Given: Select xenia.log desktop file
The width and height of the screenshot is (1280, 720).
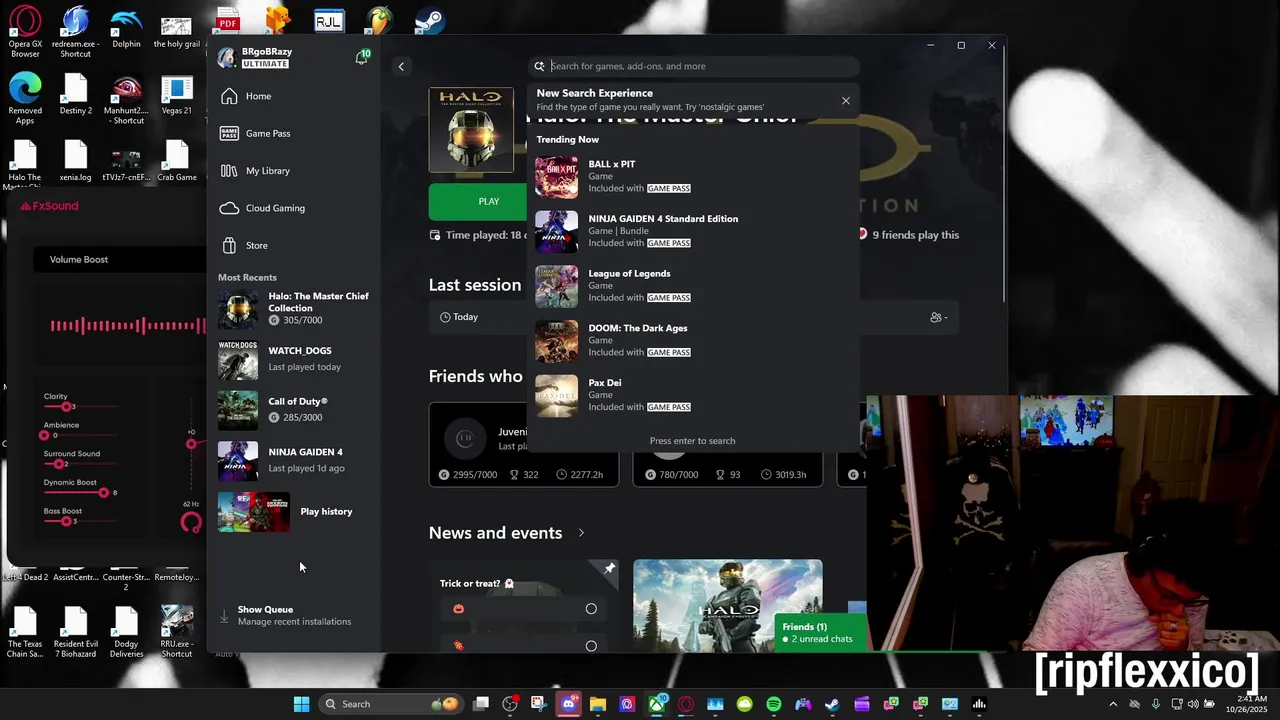Looking at the screenshot, I should pyautogui.click(x=76, y=162).
